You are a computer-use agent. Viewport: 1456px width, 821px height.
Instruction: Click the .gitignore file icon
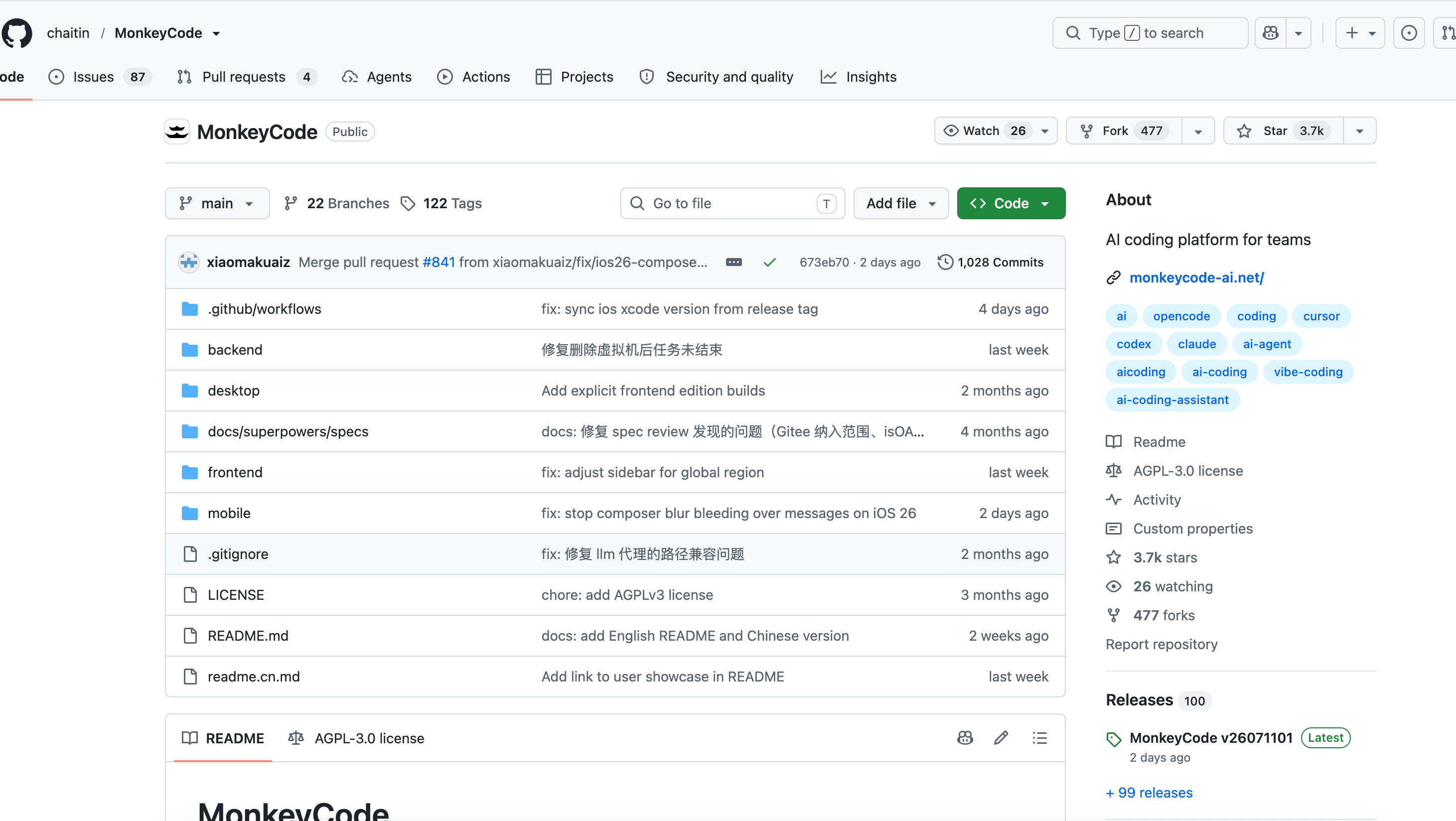click(x=190, y=554)
